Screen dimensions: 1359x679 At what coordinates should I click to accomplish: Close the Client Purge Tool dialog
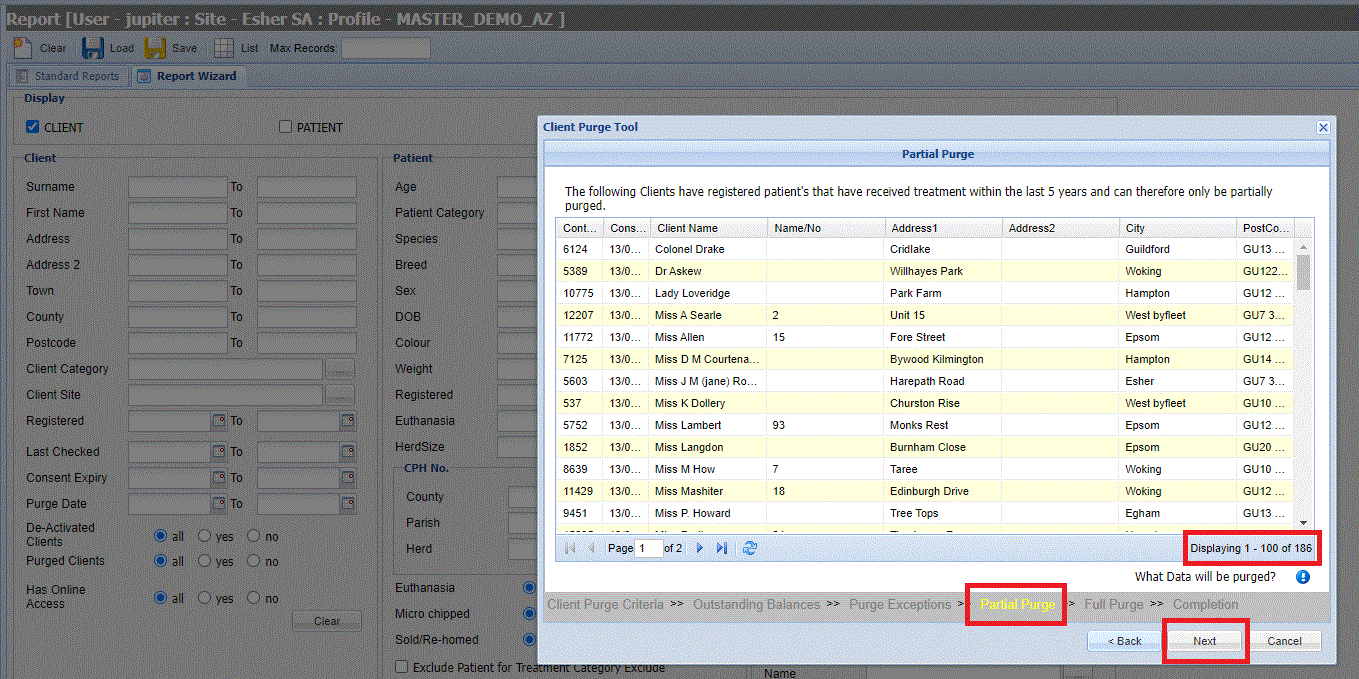tap(1323, 127)
